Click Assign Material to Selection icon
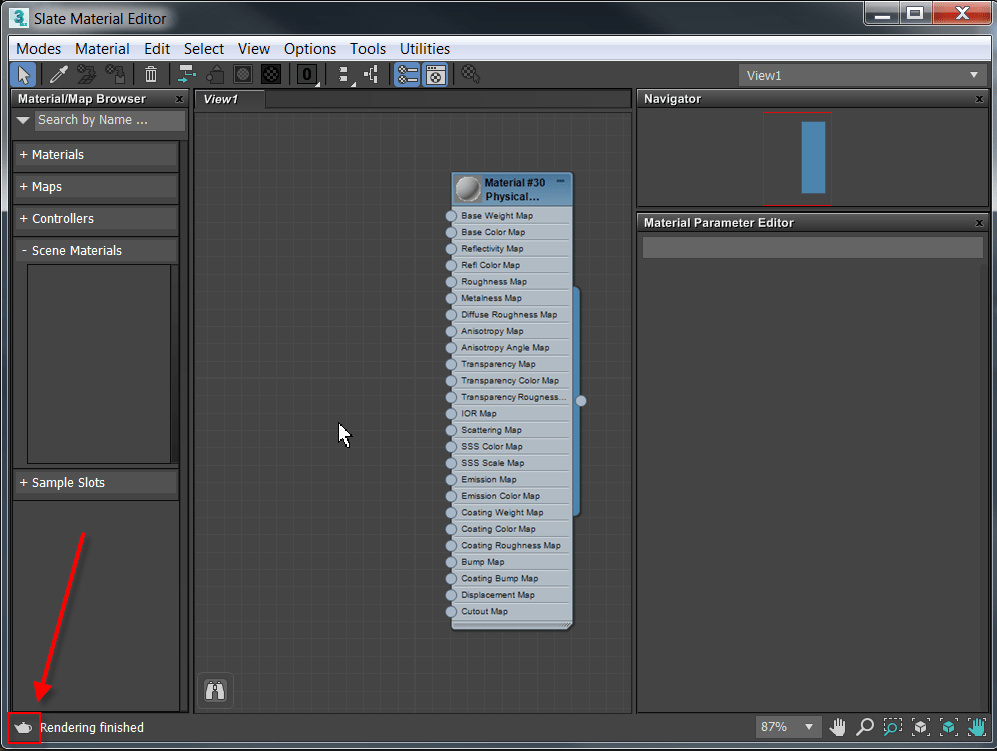This screenshot has width=997, height=751. [x=116, y=75]
